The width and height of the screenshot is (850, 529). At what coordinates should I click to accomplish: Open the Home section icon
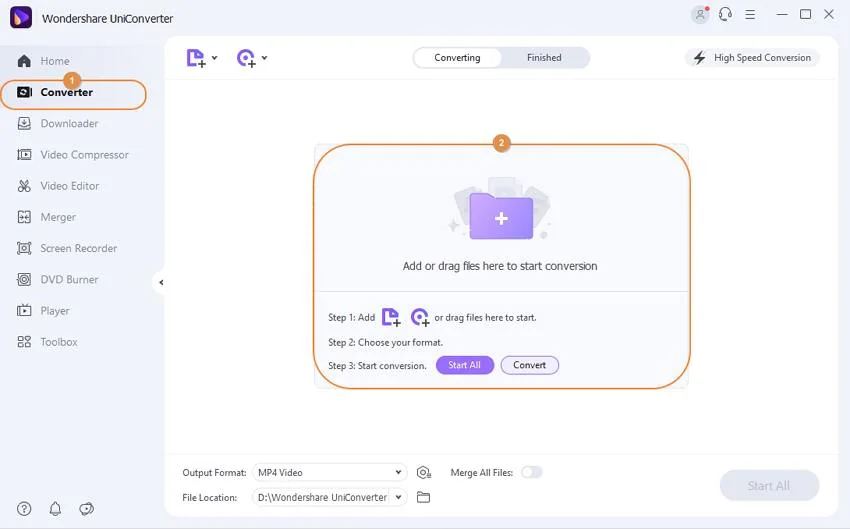(24, 61)
